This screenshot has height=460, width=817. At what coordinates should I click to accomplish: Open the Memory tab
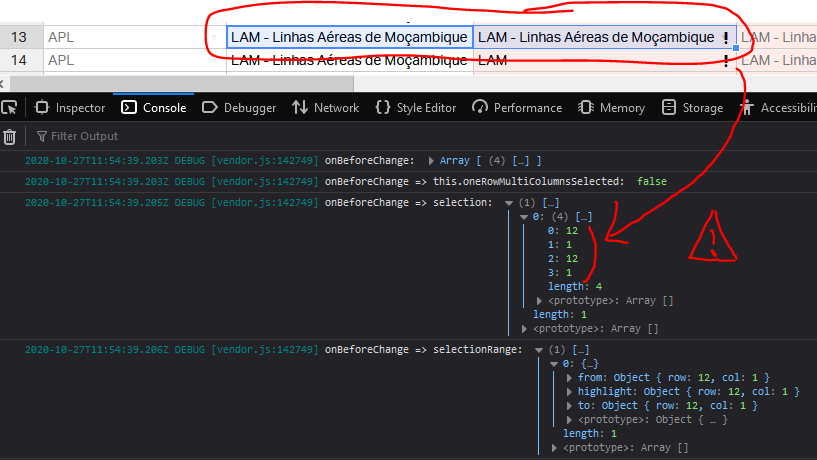coord(612,107)
